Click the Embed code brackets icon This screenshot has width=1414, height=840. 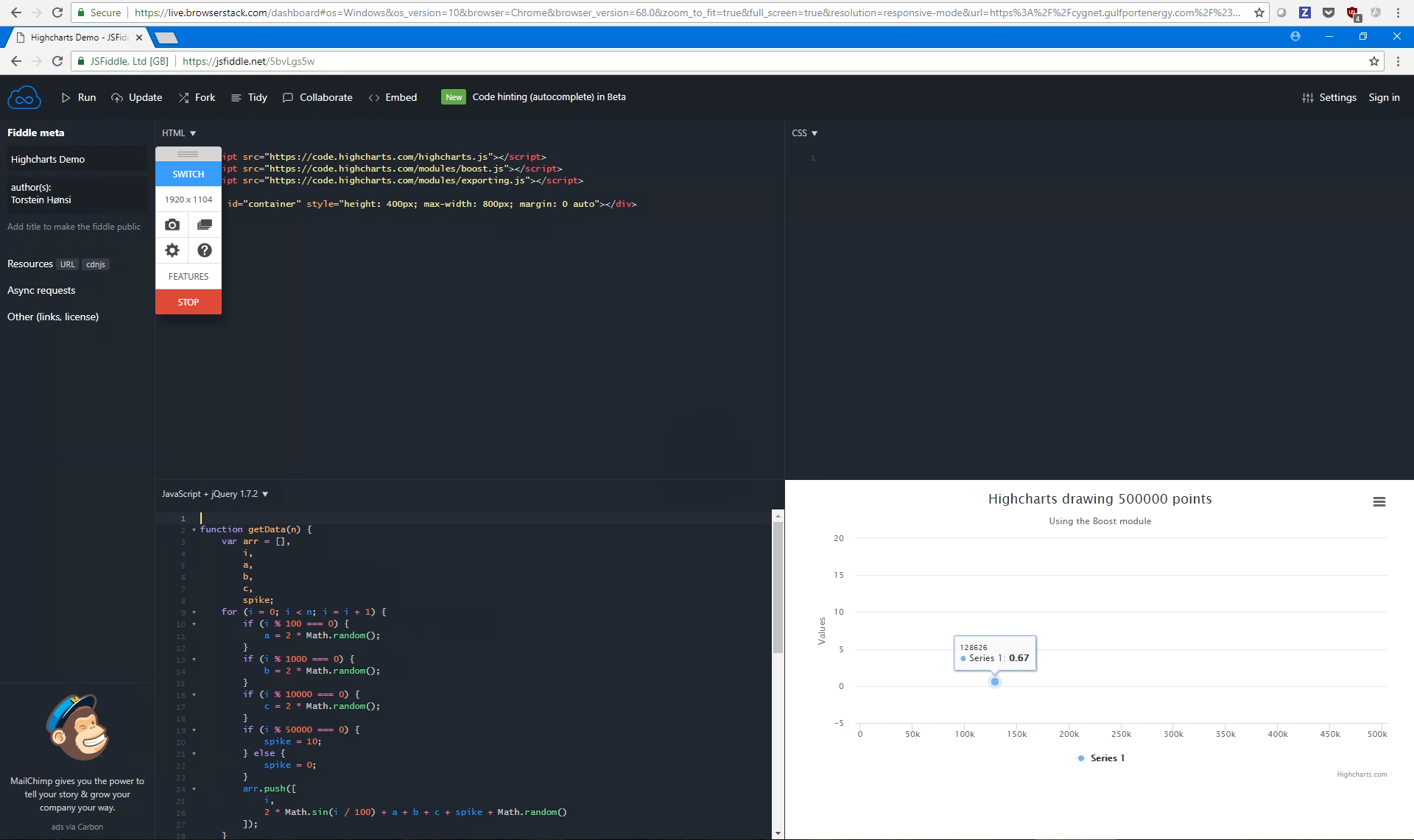[375, 97]
